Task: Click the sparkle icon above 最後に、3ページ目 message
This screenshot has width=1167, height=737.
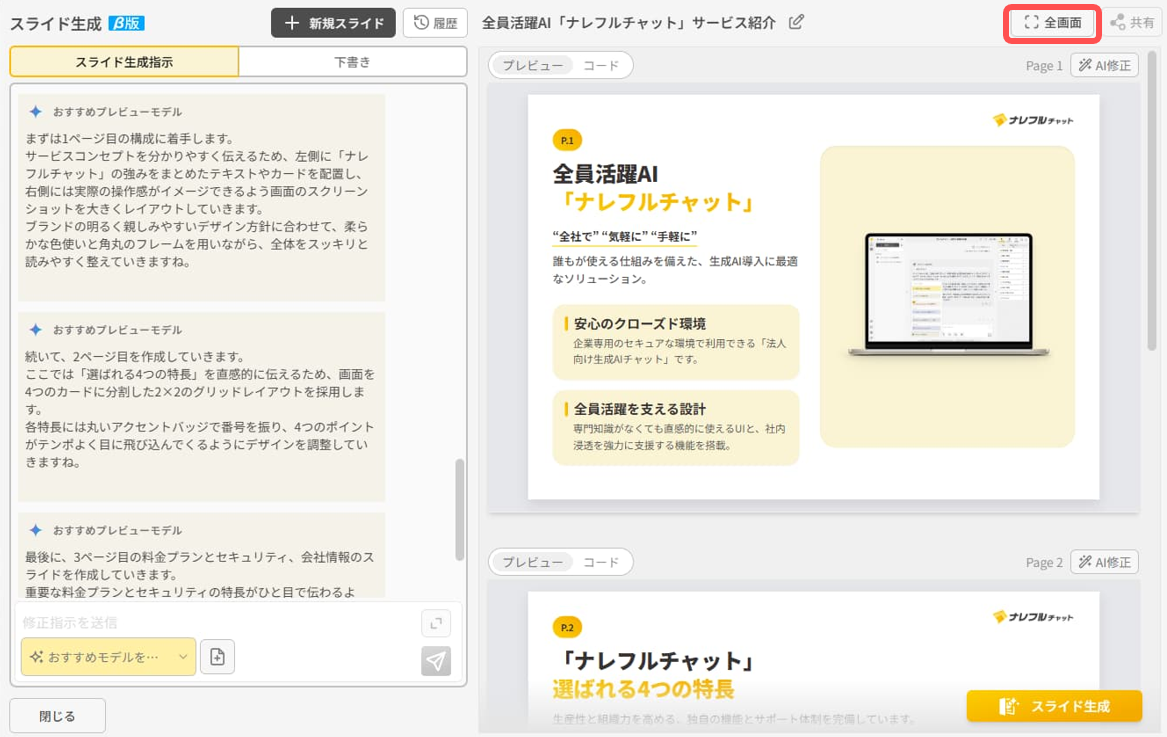Action: coord(35,530)
